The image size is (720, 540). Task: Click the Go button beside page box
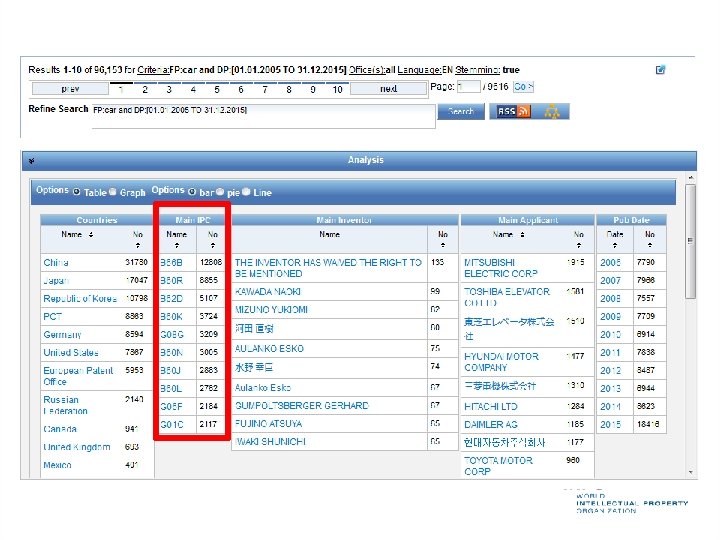click(x=523, y=86)
